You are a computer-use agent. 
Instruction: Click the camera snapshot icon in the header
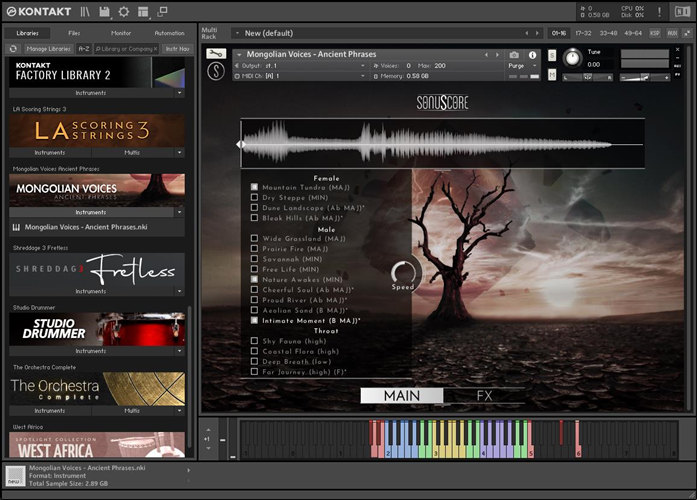[514, 54]
